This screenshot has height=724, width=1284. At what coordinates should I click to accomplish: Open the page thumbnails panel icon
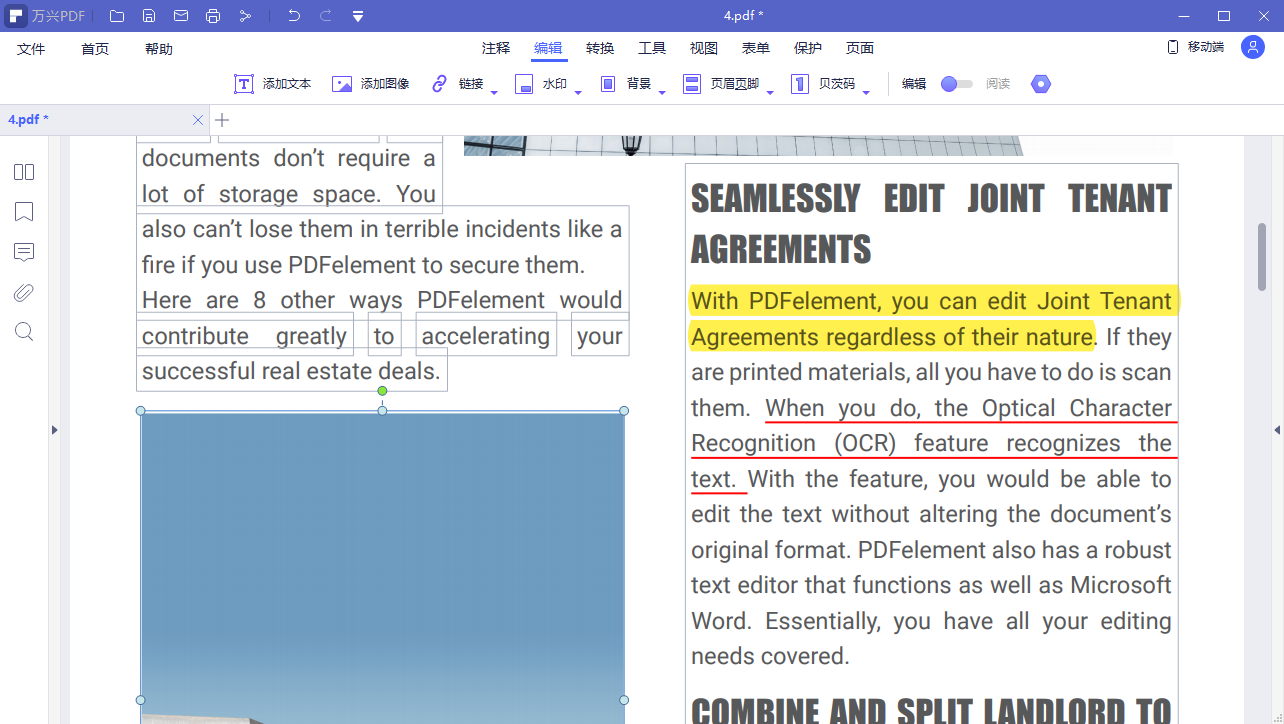coord(24,172)
